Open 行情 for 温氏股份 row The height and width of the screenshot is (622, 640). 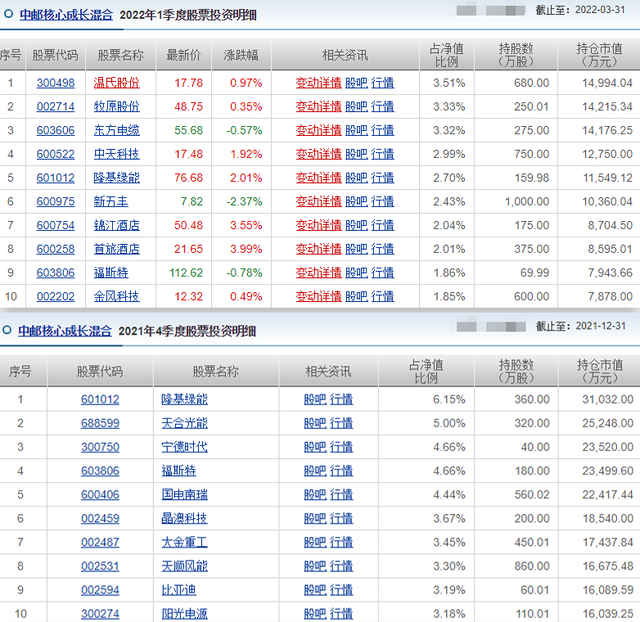coord(383,83)
